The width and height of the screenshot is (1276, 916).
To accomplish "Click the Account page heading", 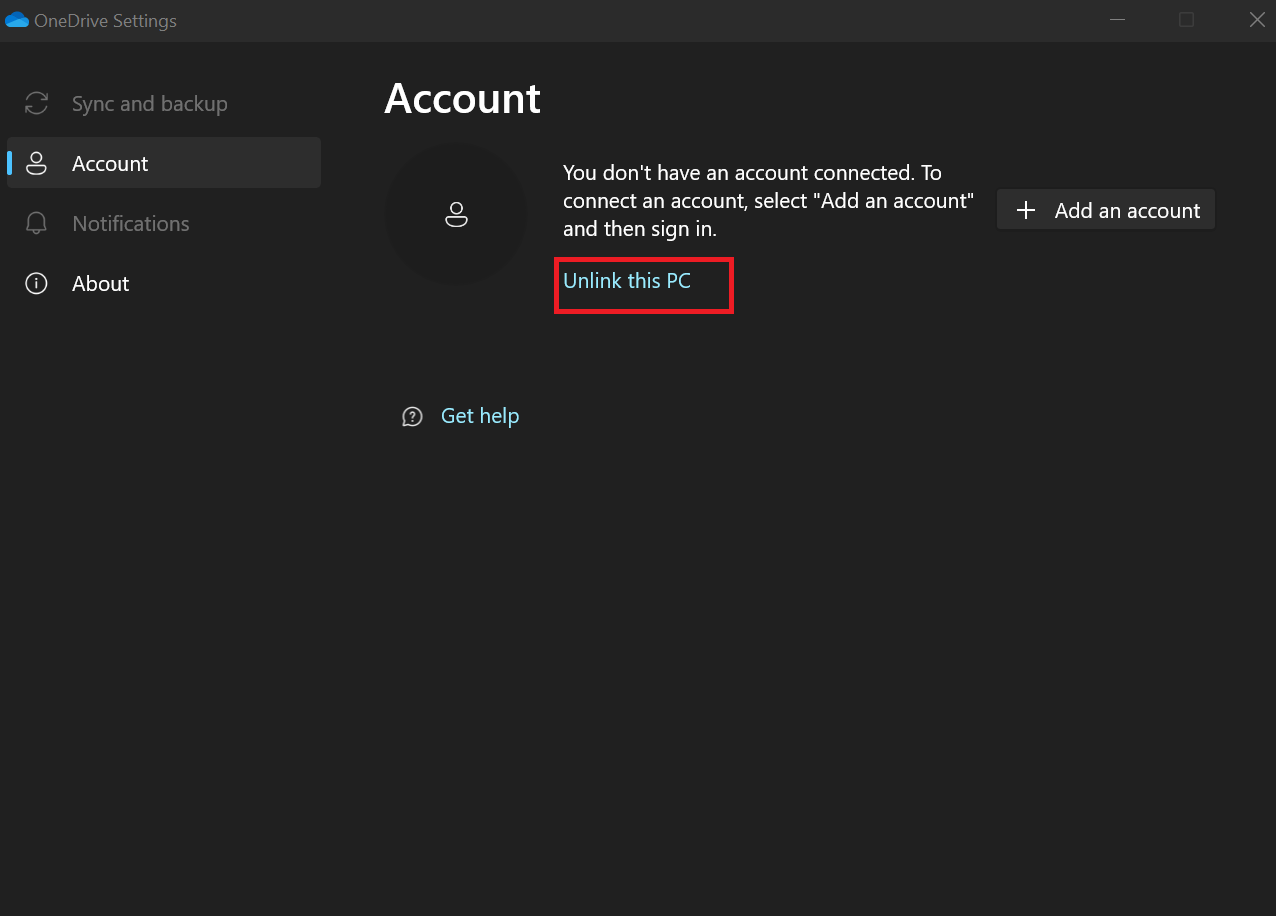I will 462,99.
